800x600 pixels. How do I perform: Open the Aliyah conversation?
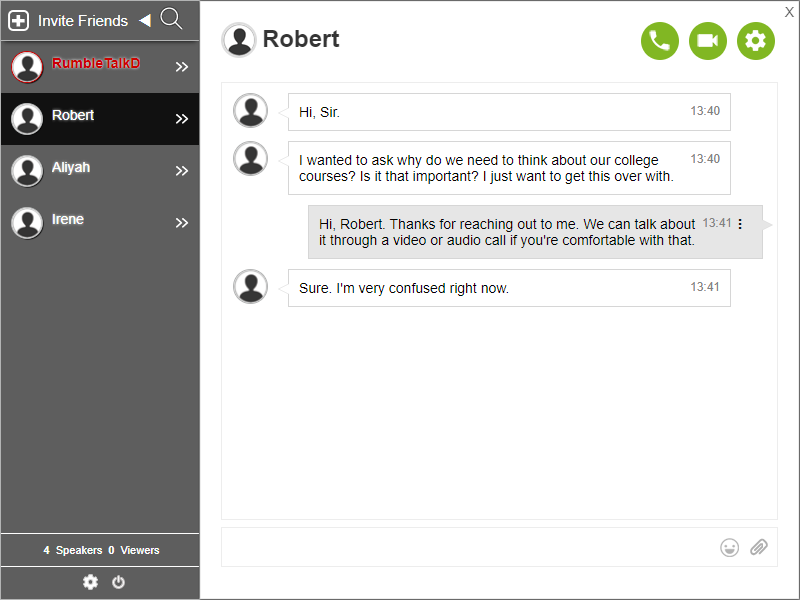point(71,169)
